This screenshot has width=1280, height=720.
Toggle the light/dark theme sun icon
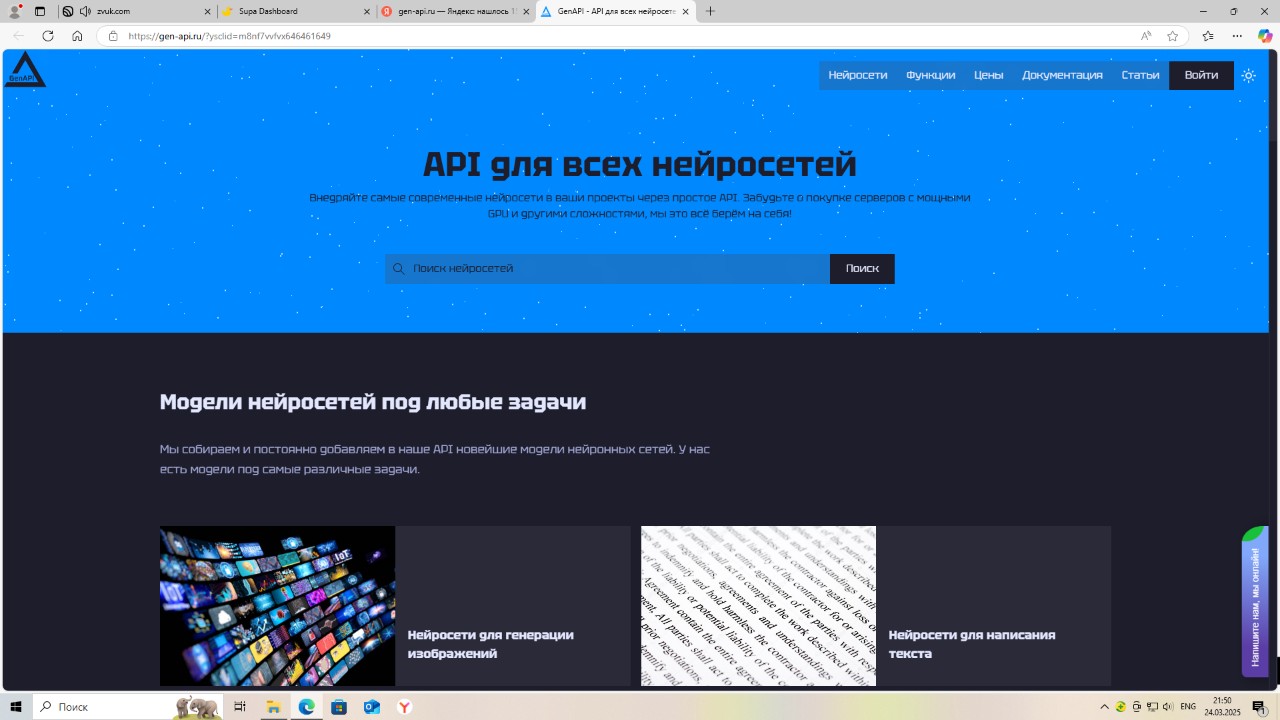[1248, 75]
